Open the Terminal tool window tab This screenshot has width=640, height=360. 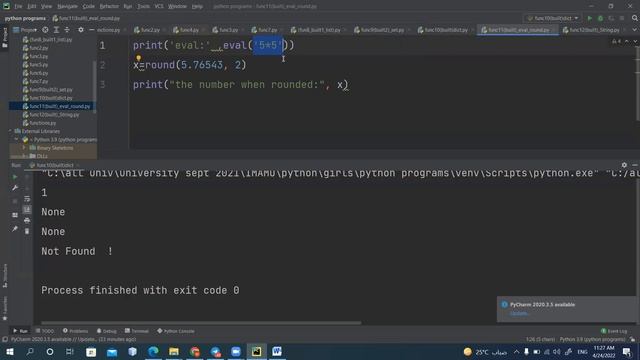pos(137,331)
